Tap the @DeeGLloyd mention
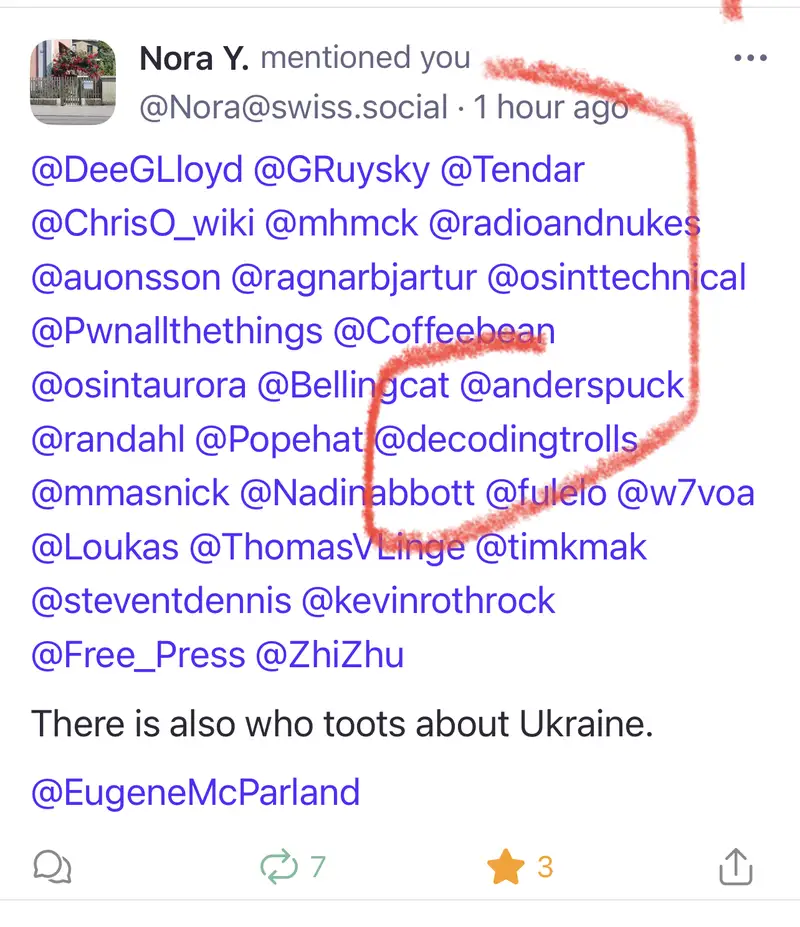The width and height of the screenshot is (800, 927). click(137, 169)
